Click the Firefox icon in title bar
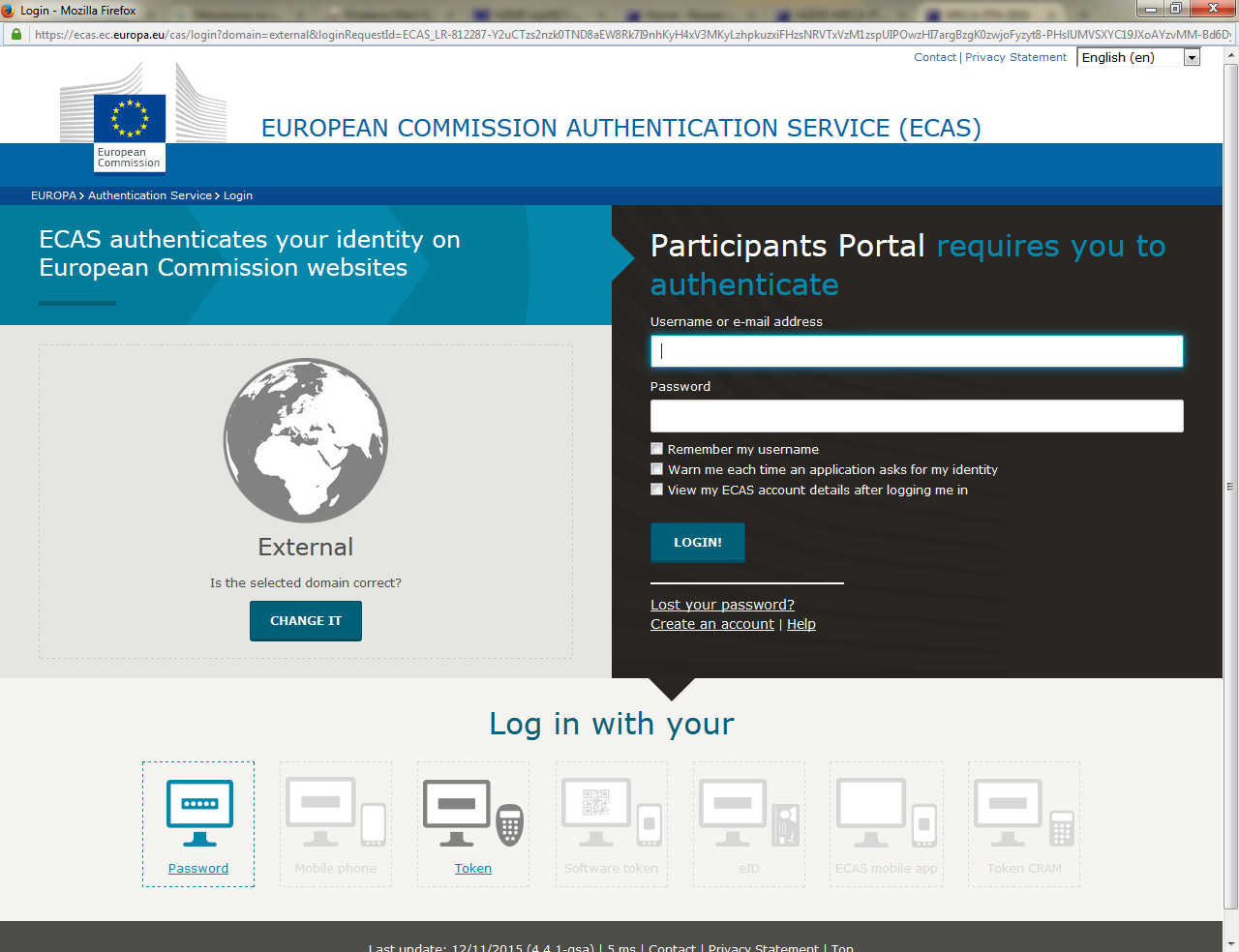 click(9, 10)
